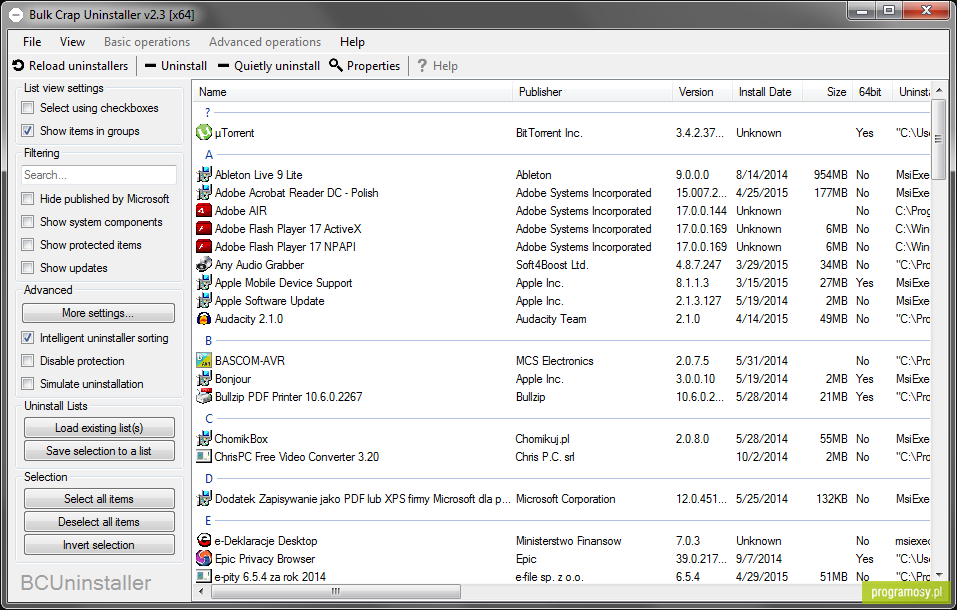Click the Search... filter field

coord(99,175)
